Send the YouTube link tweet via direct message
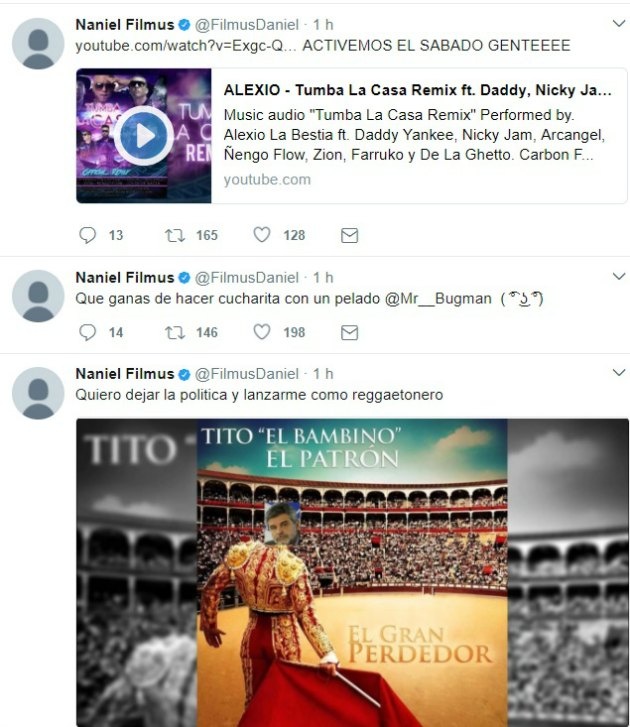 (x=350, y=236)
